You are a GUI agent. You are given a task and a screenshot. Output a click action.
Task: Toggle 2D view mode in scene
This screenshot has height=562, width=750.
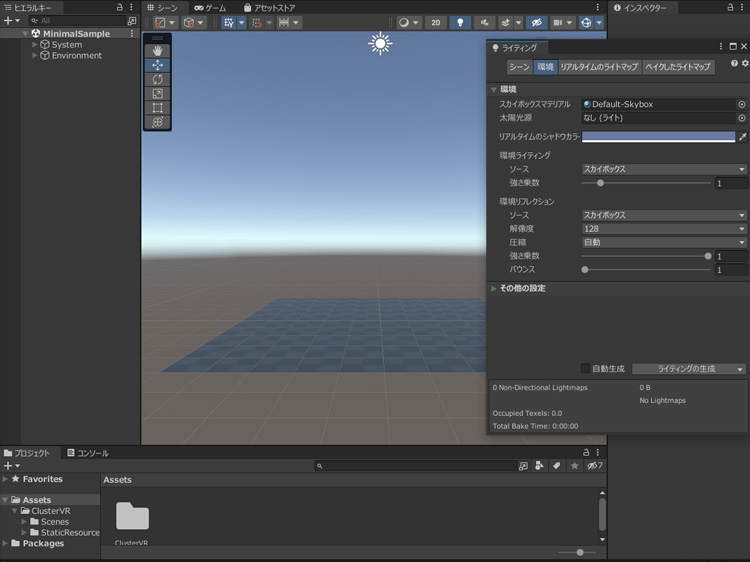tap(436, 22)
